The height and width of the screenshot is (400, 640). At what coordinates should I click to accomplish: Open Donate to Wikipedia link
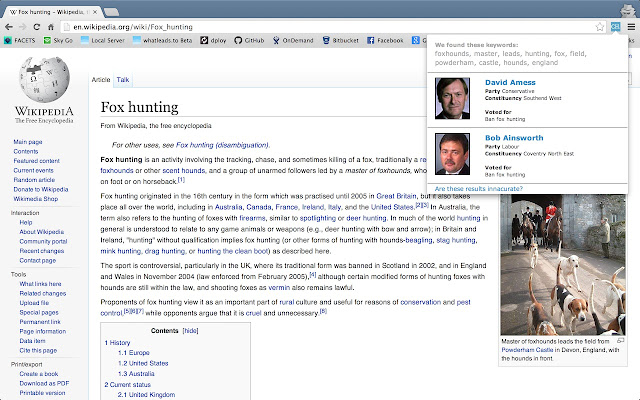coord(41,189)
